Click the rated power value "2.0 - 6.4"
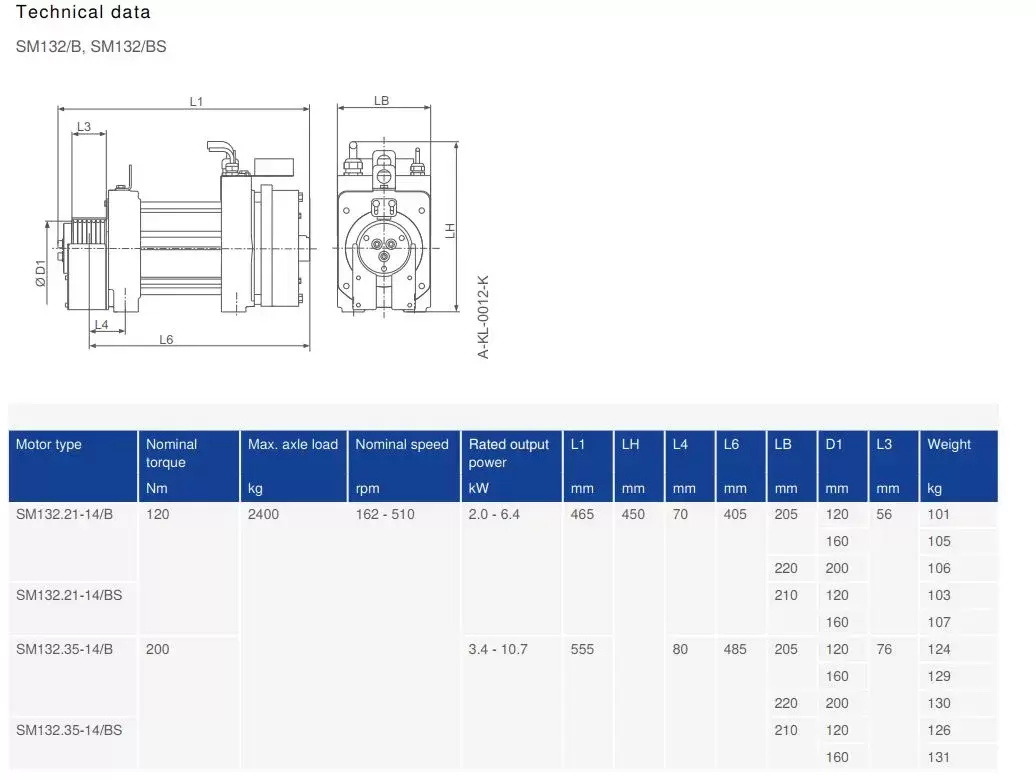This screenshot has width=1036, height=780. click(x=494, y=514)
